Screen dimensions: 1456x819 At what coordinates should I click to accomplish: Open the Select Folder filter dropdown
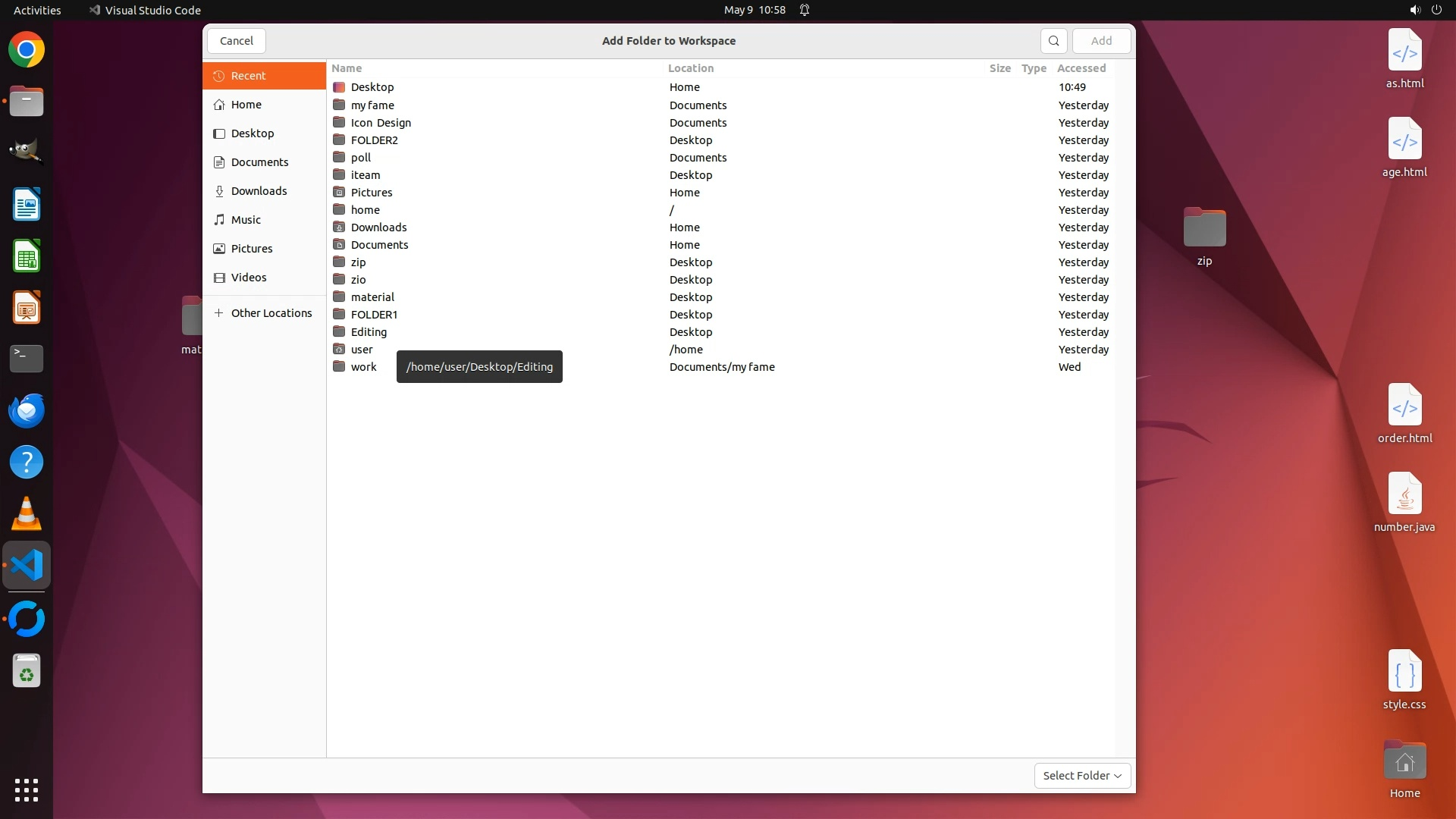coord(1082,776)
